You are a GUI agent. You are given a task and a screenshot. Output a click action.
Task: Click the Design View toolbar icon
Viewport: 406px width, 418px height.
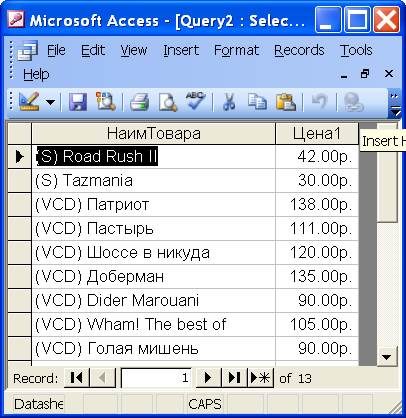tap(29, 101)
